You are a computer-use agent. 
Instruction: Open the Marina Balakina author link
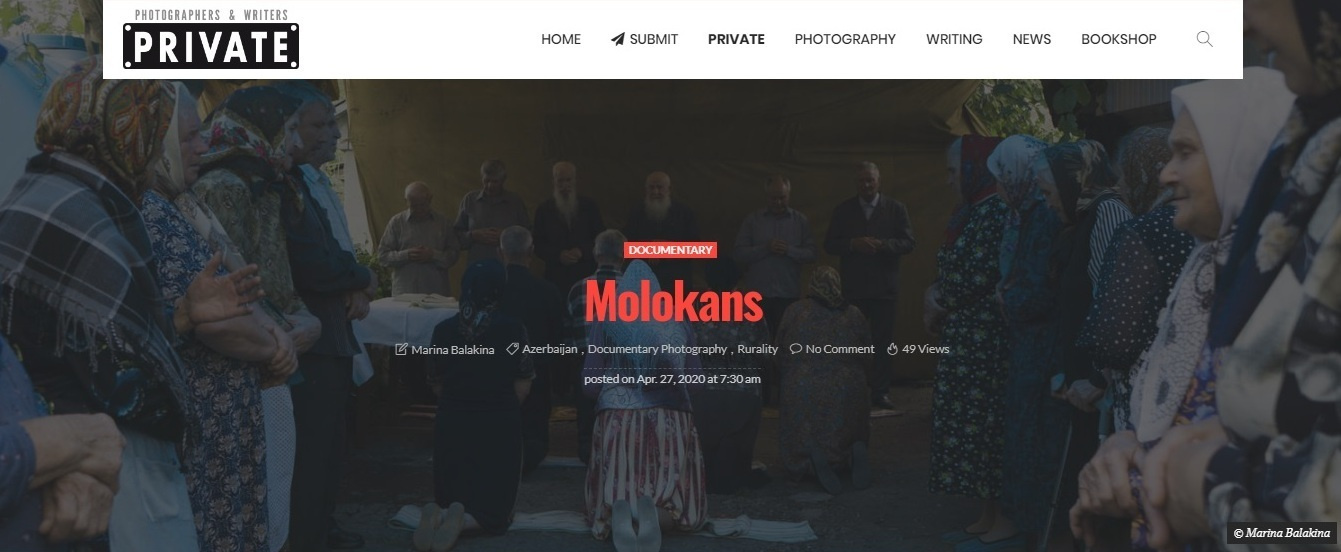pos(453,350)
